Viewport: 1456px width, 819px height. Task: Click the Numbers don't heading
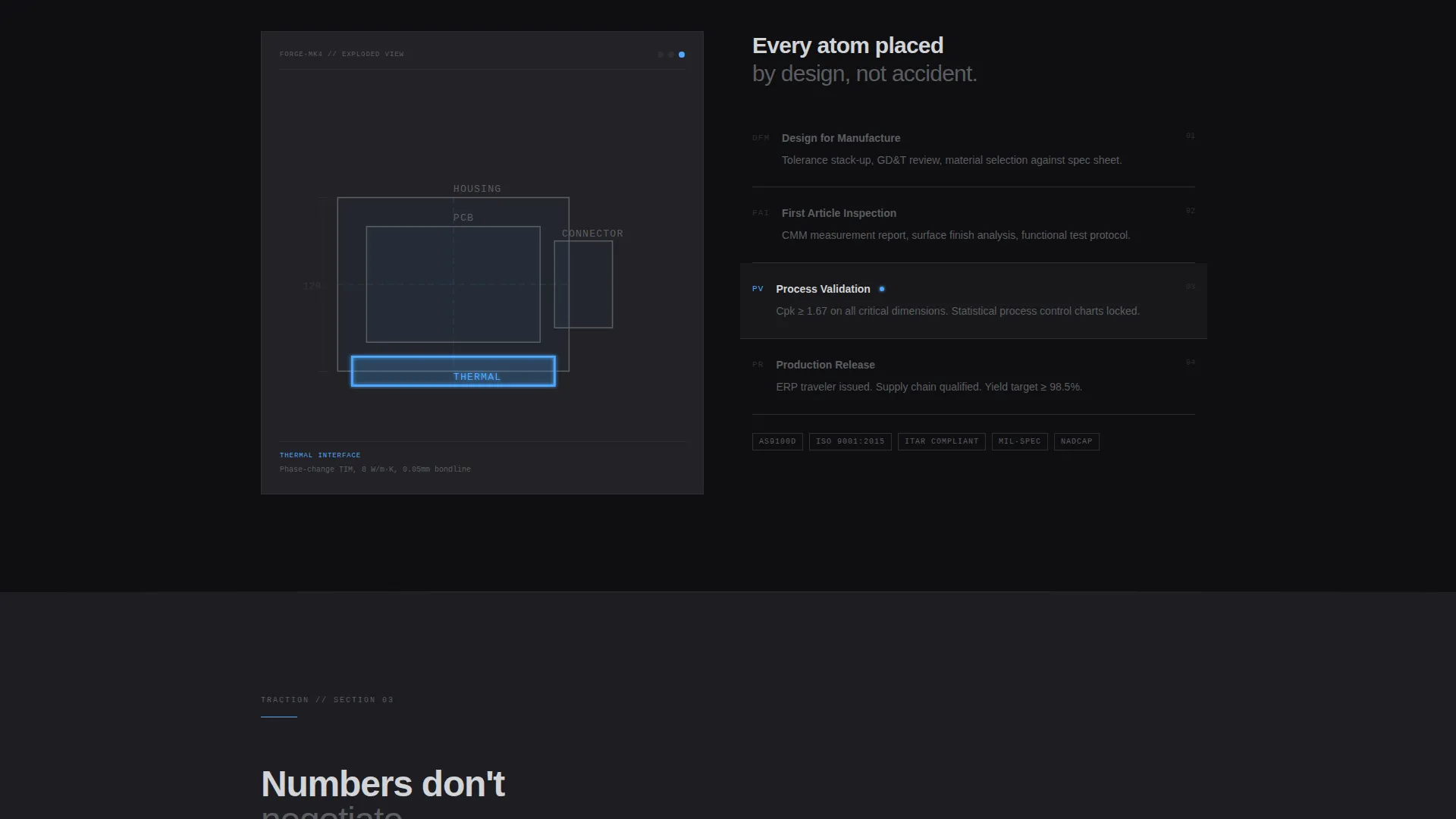(383, 784)
